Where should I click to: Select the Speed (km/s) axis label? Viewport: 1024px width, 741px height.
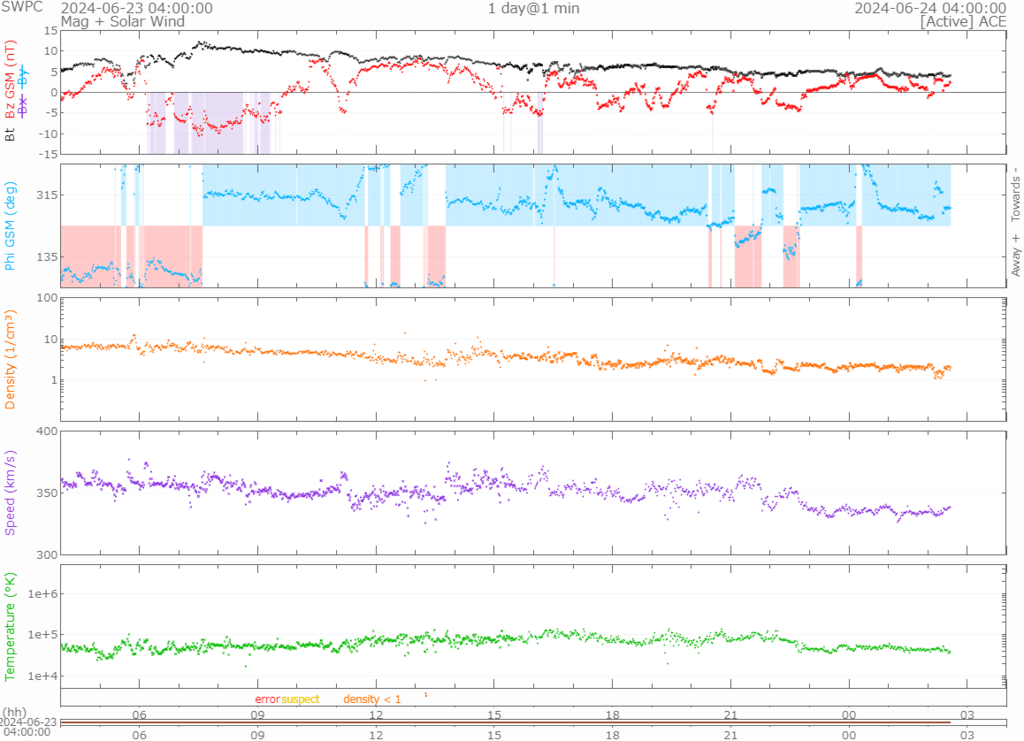coord(11,493)
